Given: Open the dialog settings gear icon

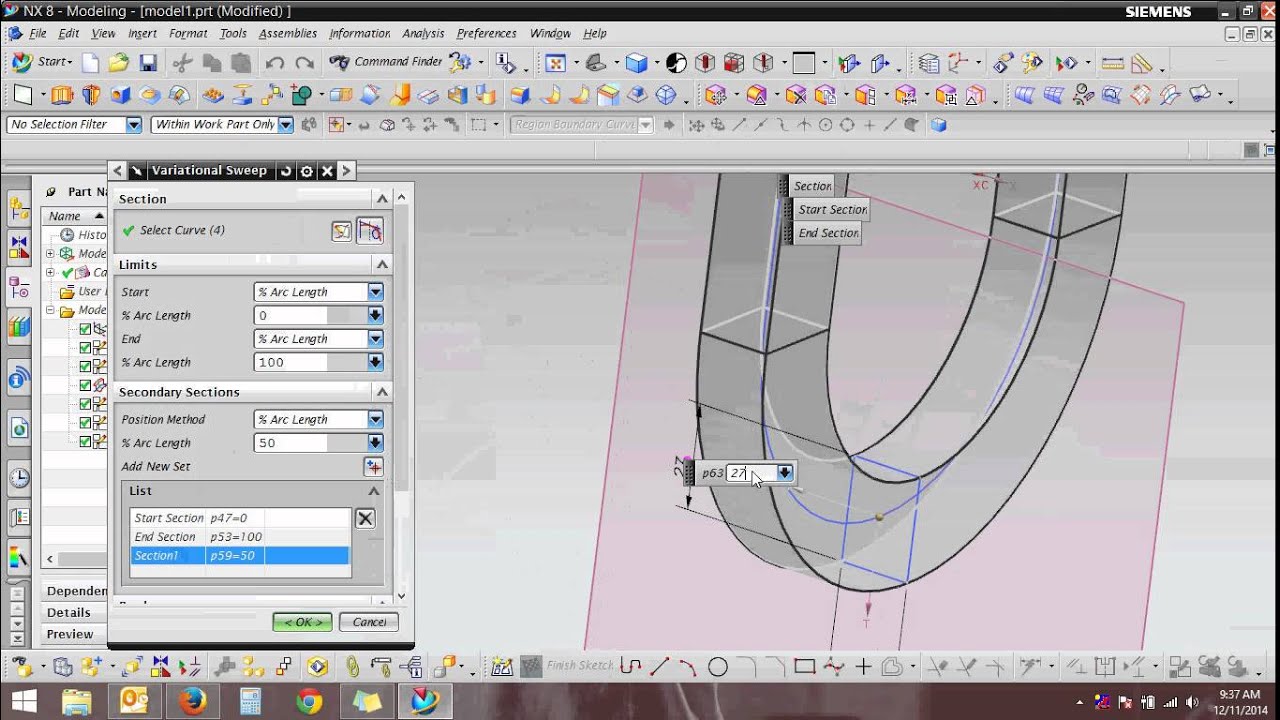Looking at the screenshot, I should [307, 171].
